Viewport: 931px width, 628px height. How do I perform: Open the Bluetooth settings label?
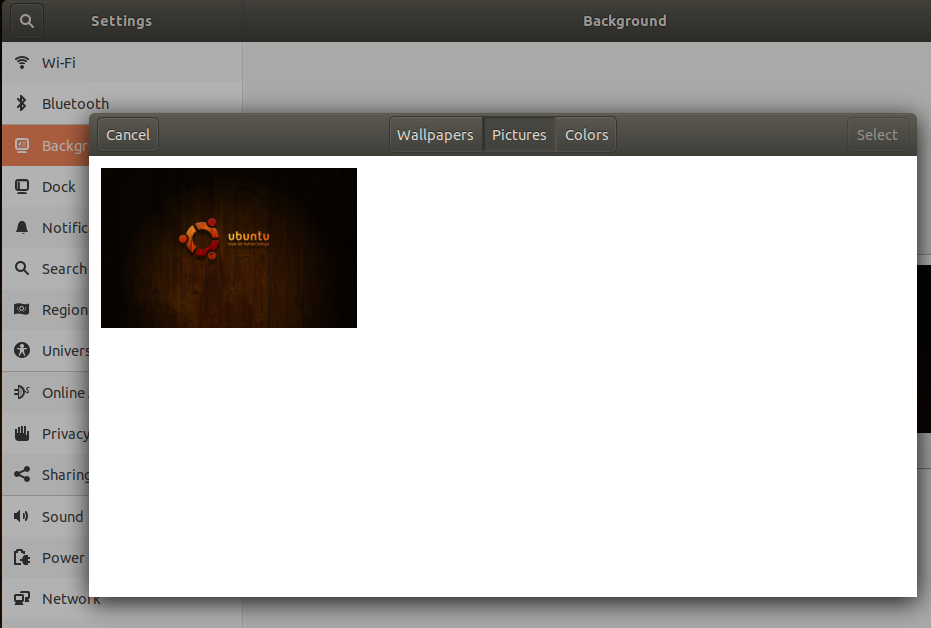[75, 104]
